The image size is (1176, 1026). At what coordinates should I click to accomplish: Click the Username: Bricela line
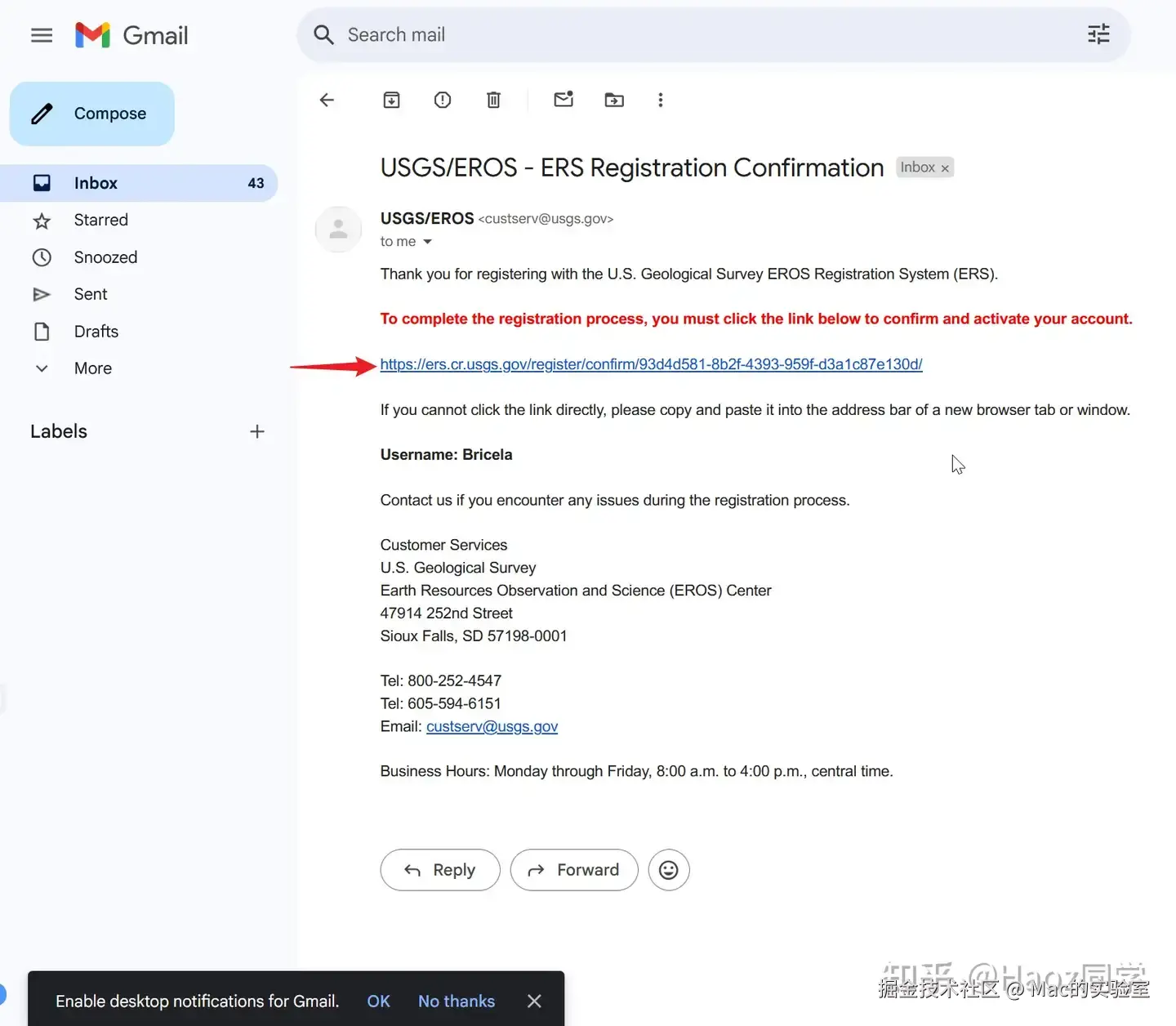click(447, 455)
